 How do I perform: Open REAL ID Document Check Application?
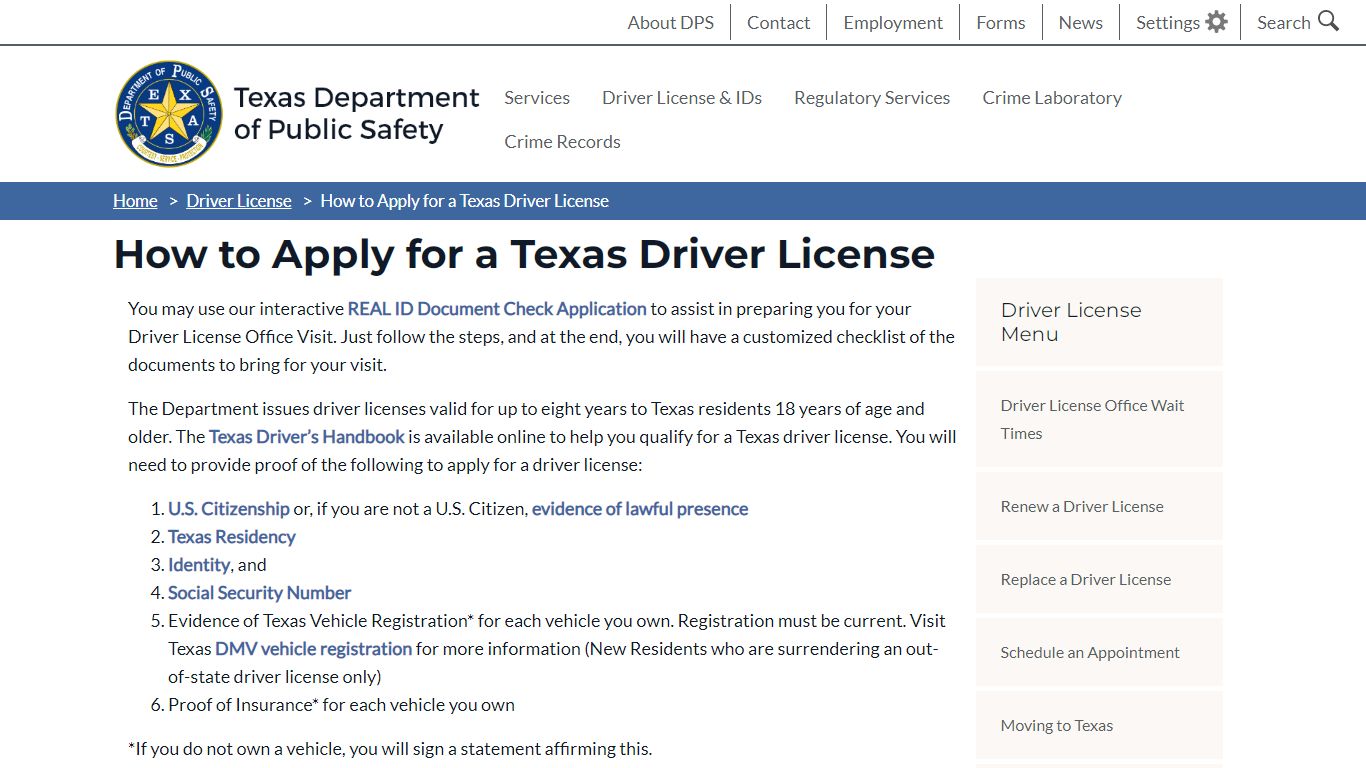click(497, 309)
